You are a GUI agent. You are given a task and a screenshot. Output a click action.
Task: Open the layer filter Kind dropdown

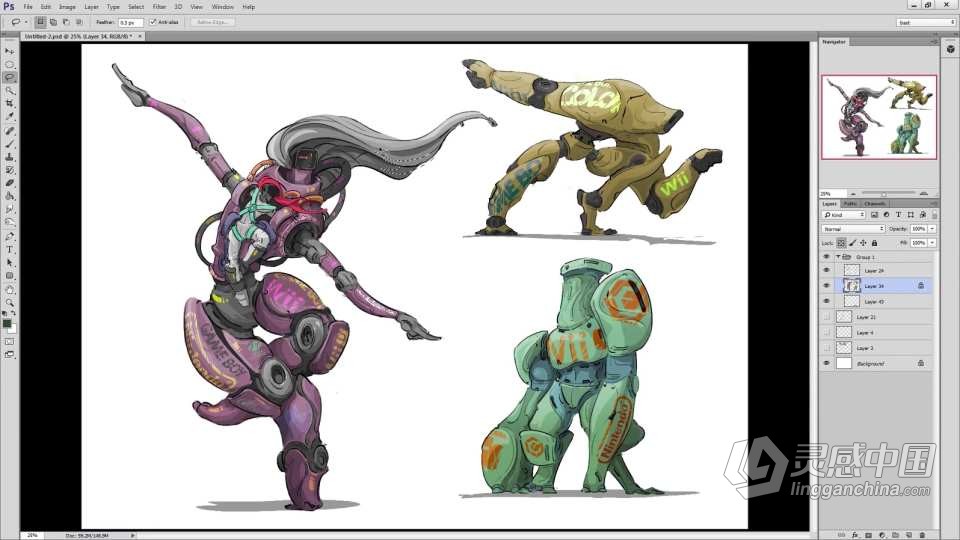click(843, 215)
